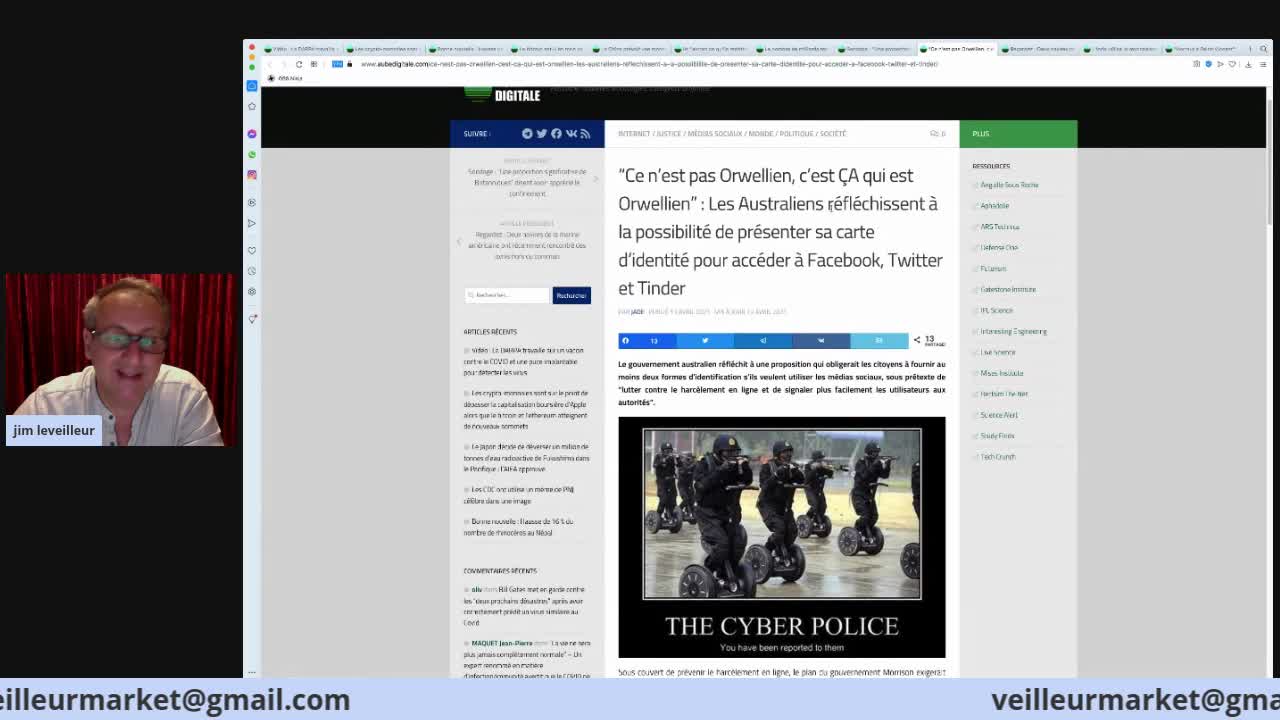Share article via Twitter share button
The width and height of the screenshot is (1280, 720).
pyautogui.click(x=705, y=340)
